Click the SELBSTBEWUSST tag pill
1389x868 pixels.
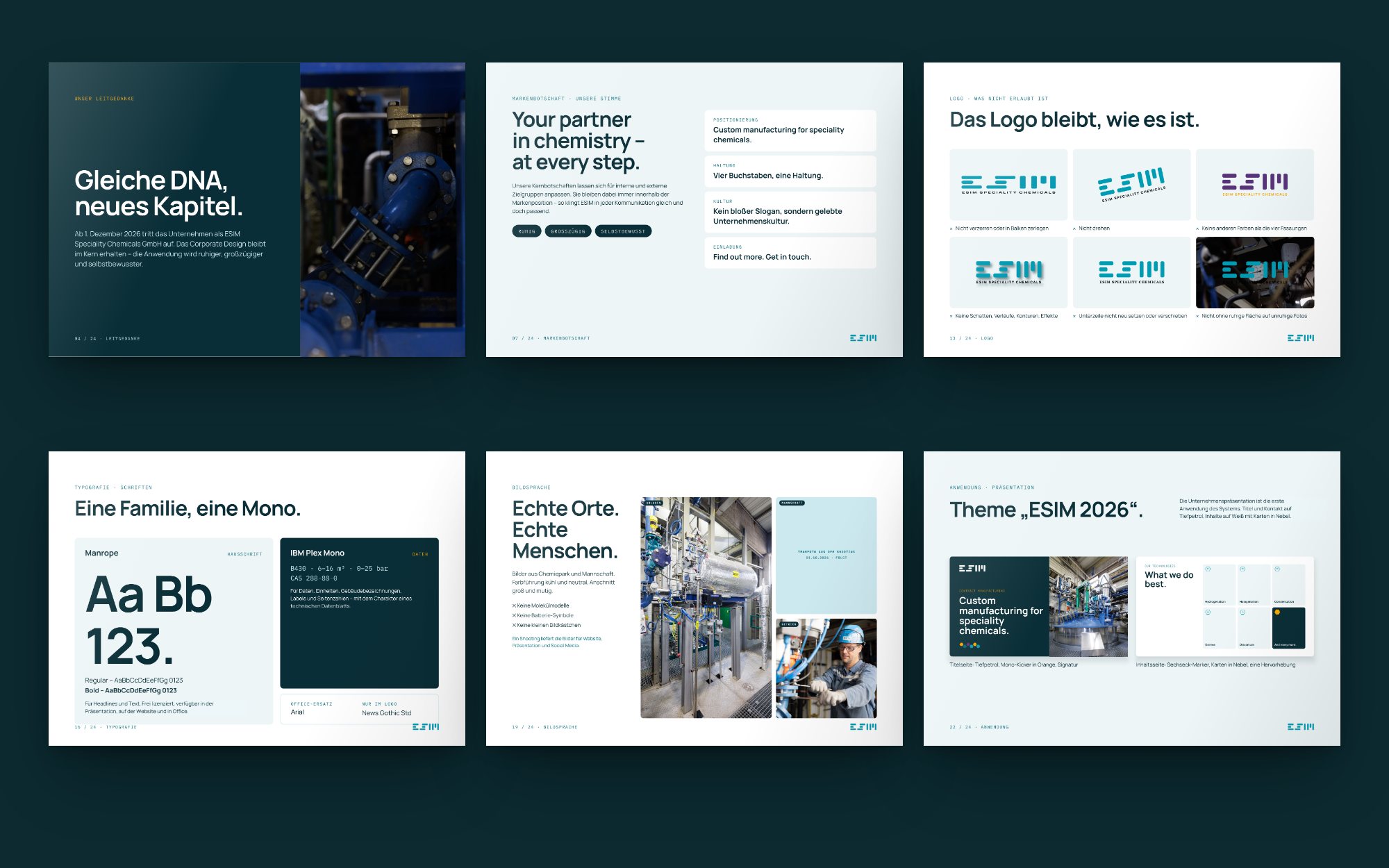(x=623, y=231)
